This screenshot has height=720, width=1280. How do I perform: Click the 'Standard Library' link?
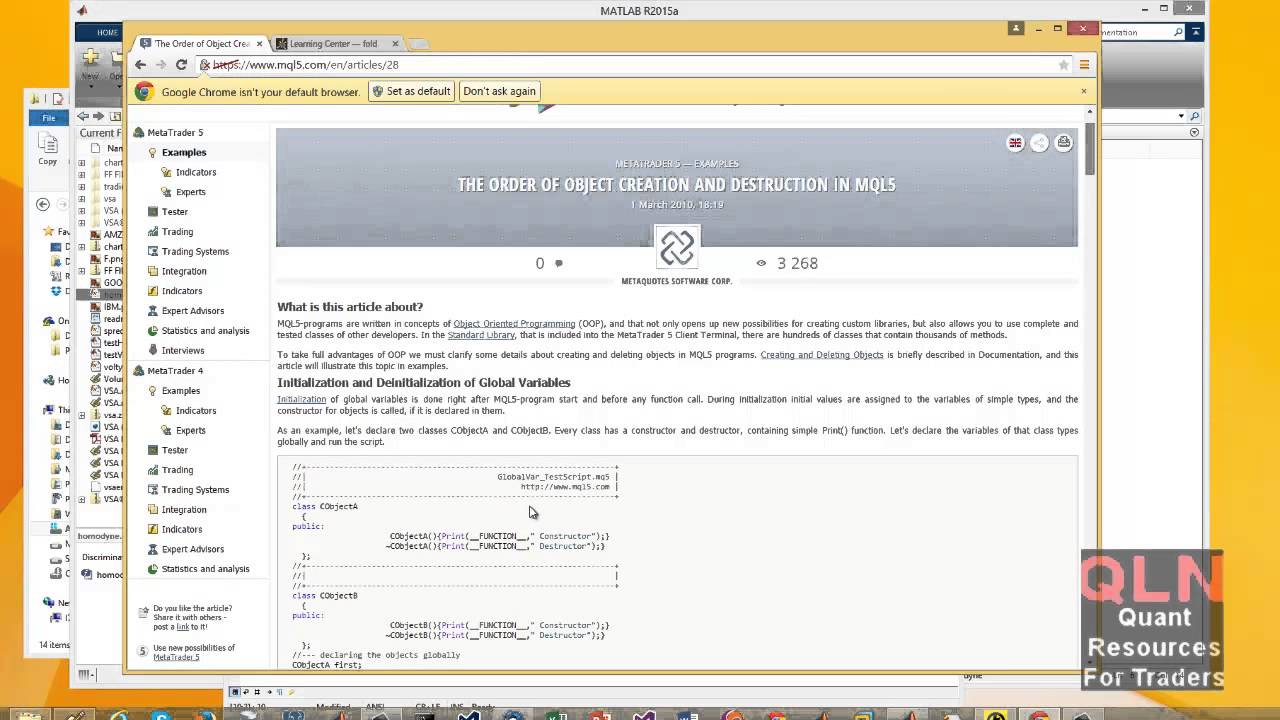click(x=481, y=335)
